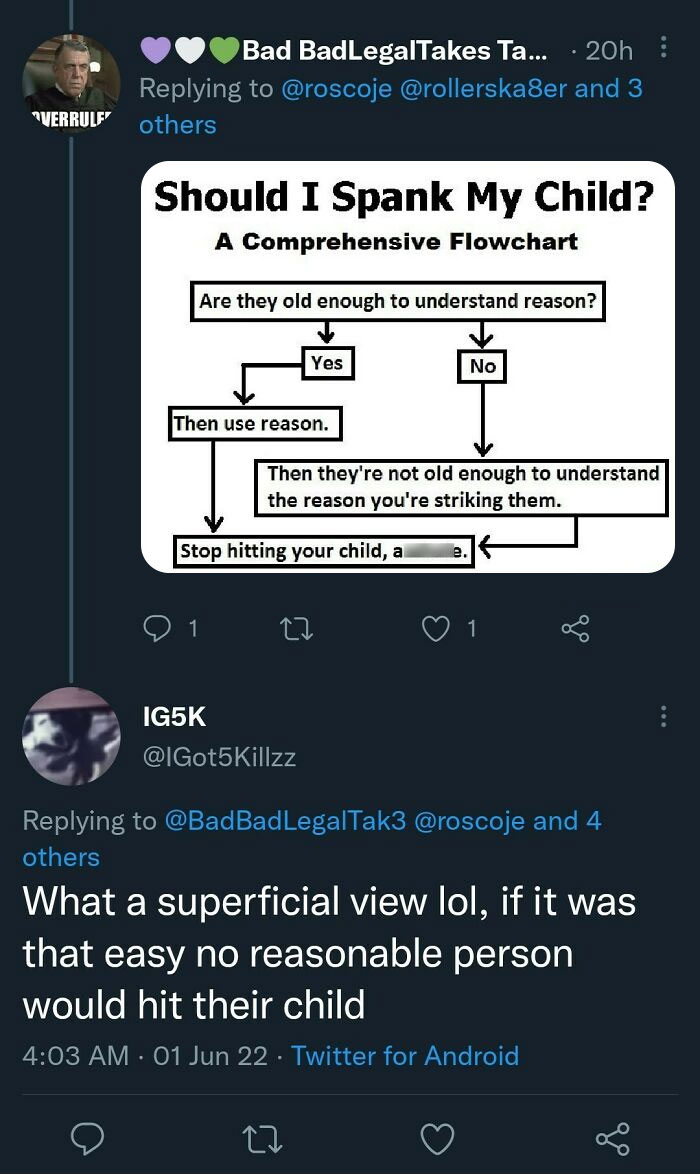Like the flowchart tweet
This screenshot has height=1174, width=700.
click(435, 628)
